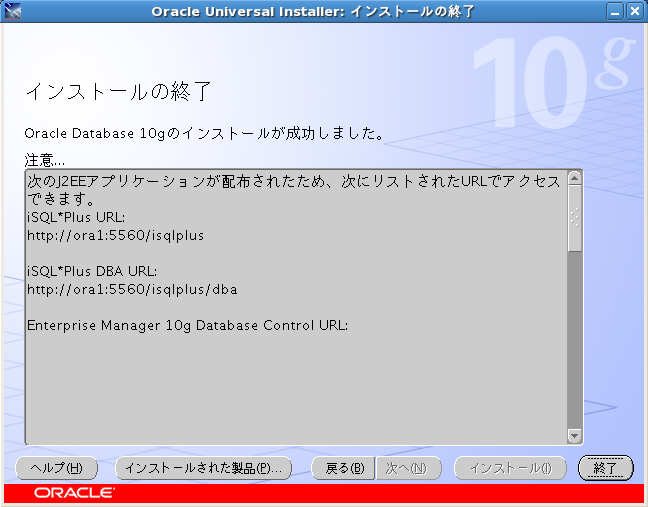Screen dimensions: 648x507
Task: Go back with the 戻る(B) button
Action: click(x=343, y=468)
